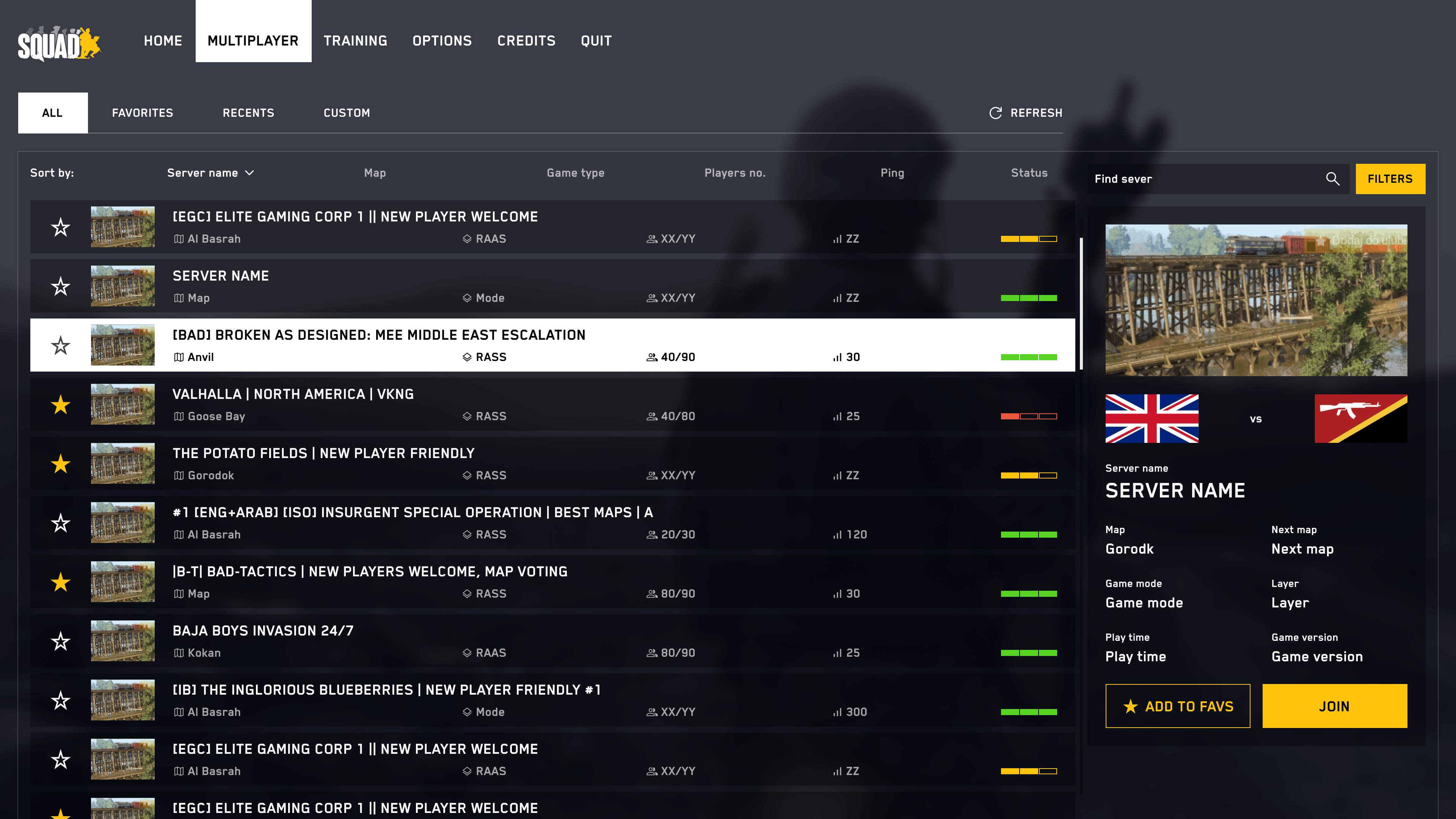Click the game mode icon in the BAJA BOYS row
The height and width of the screenshot is (819, 1456).
pos(467,653)
